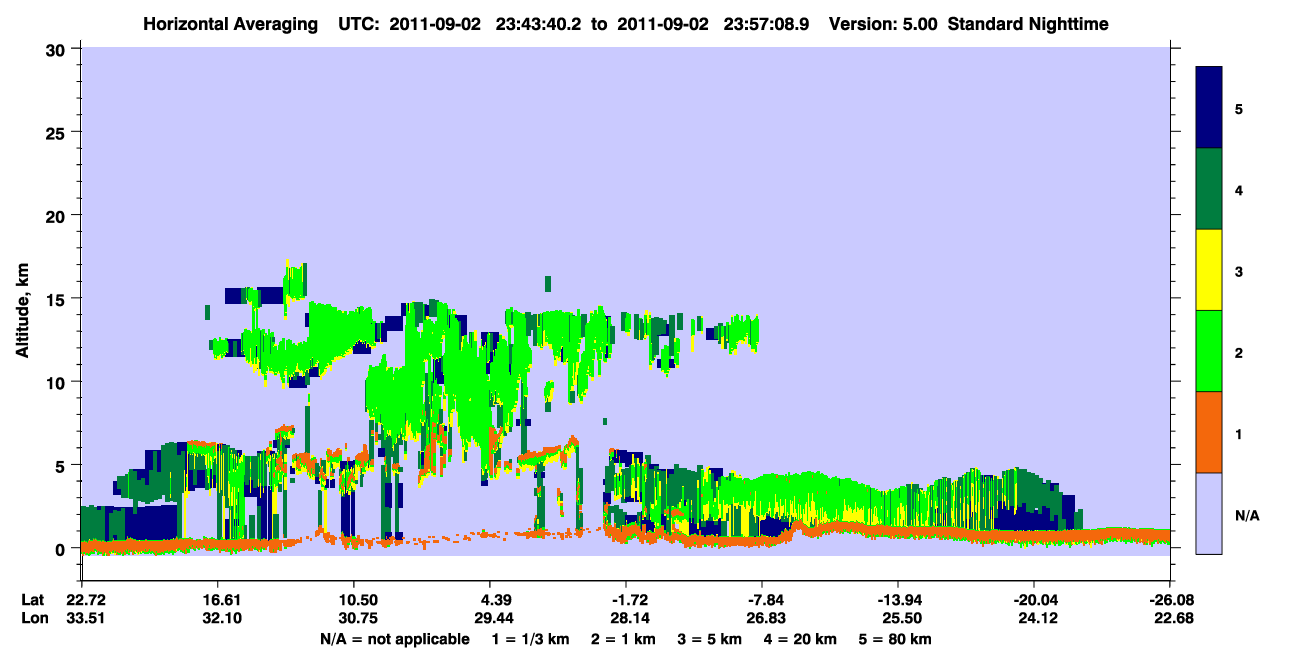Click longitude value 24.12

1033,618
